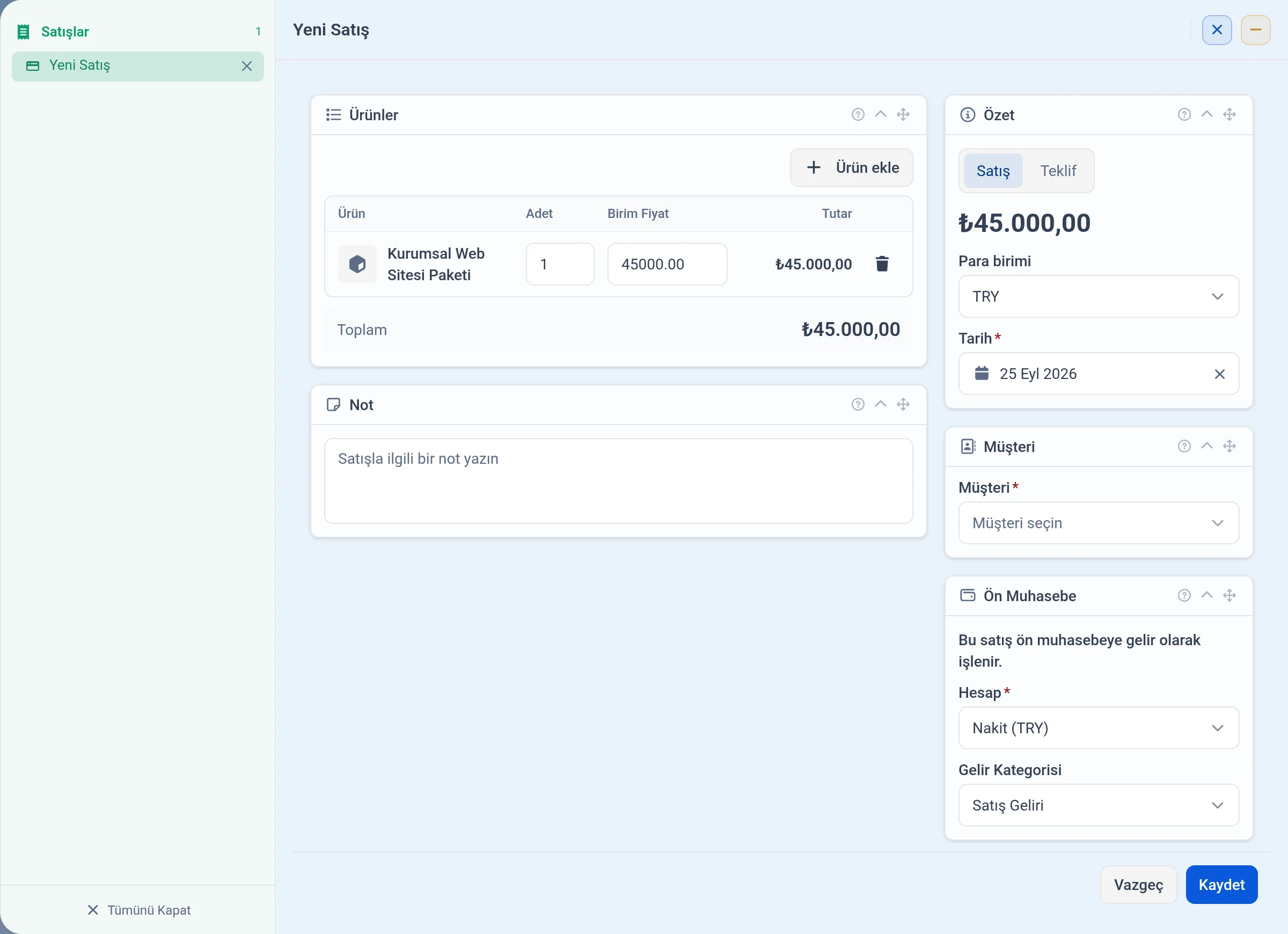Clear the 25 Eyl 2026 date

[1219, 374]
